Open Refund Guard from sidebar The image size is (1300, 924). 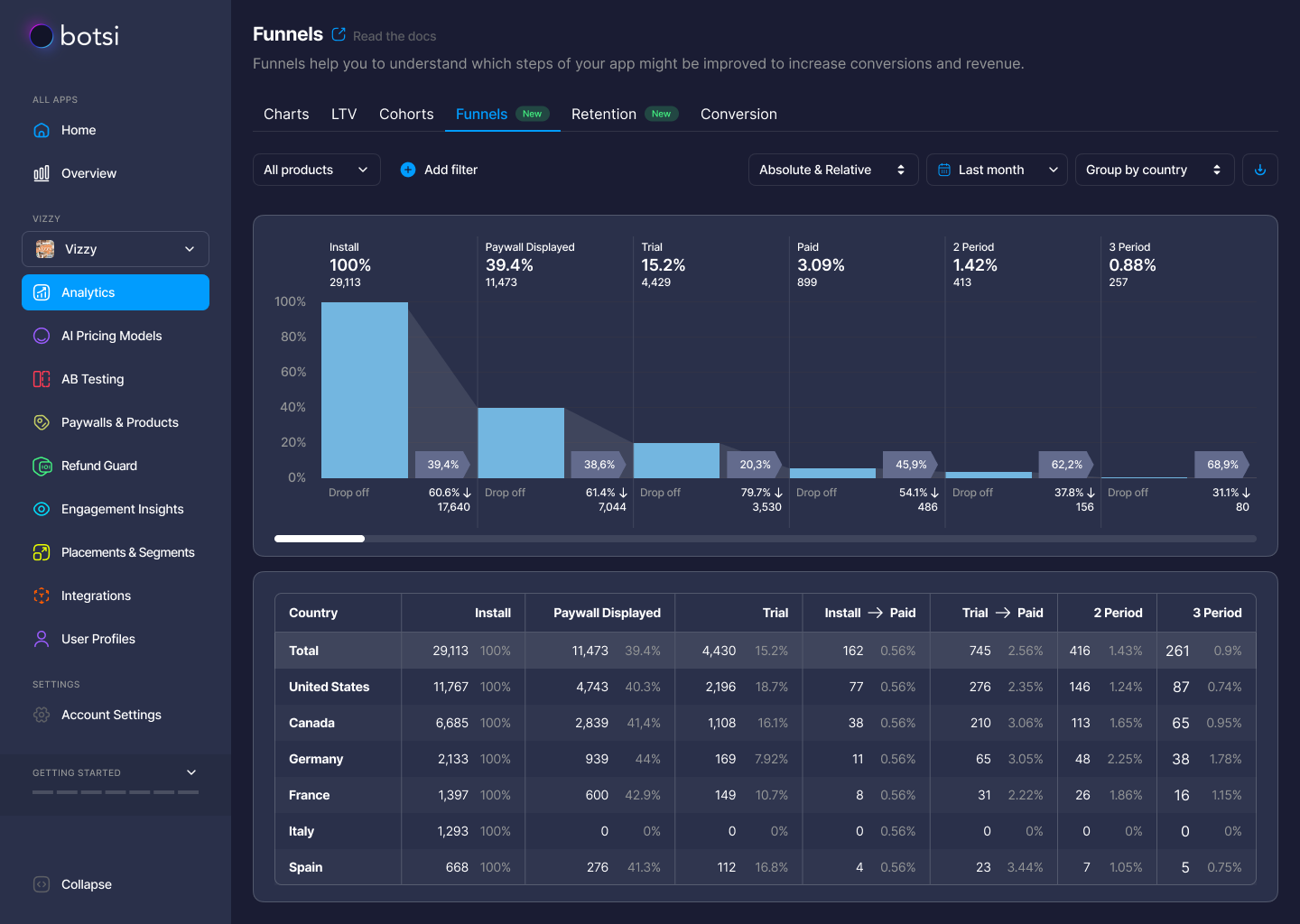click(98, 466)
